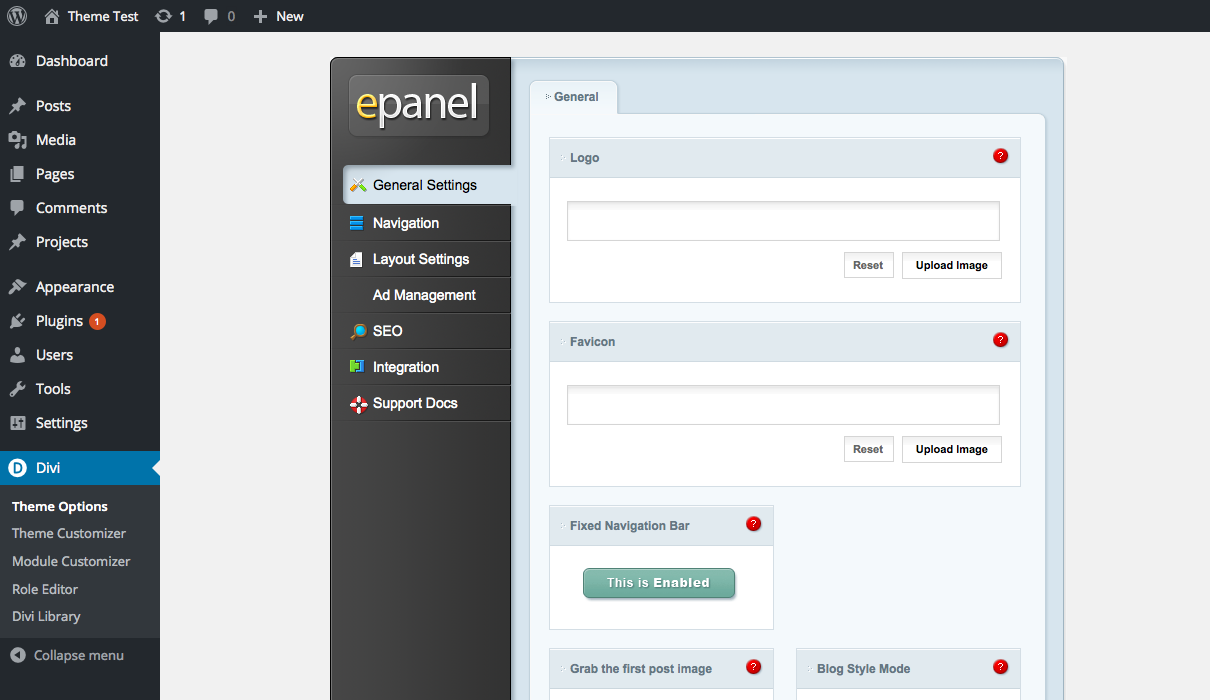Open help for Grab the first post image
The width and height of the screenshot is (1210, 700).
pyautogui.click(x=754, y=667)
